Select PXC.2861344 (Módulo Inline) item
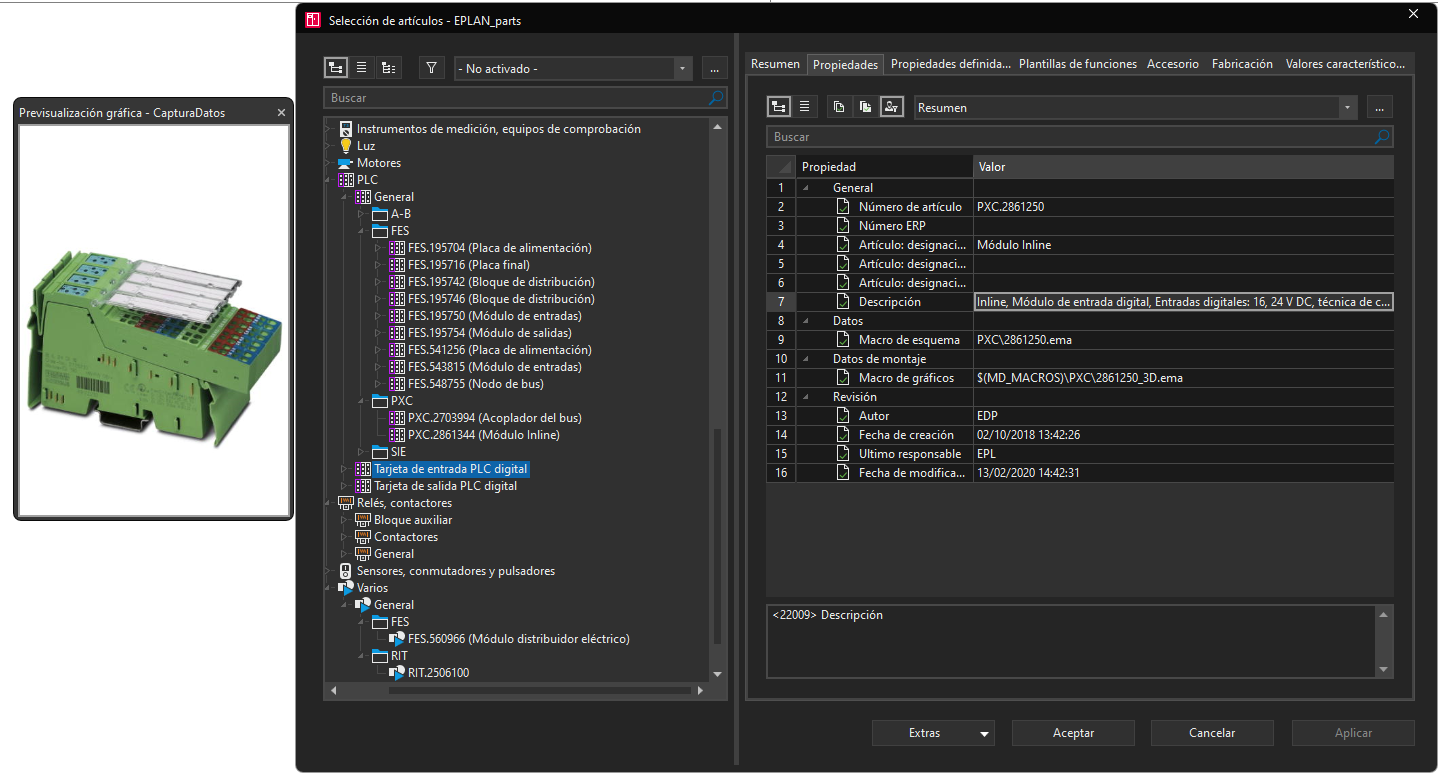This screenshot has width=1438, height=773. point(484,435)
